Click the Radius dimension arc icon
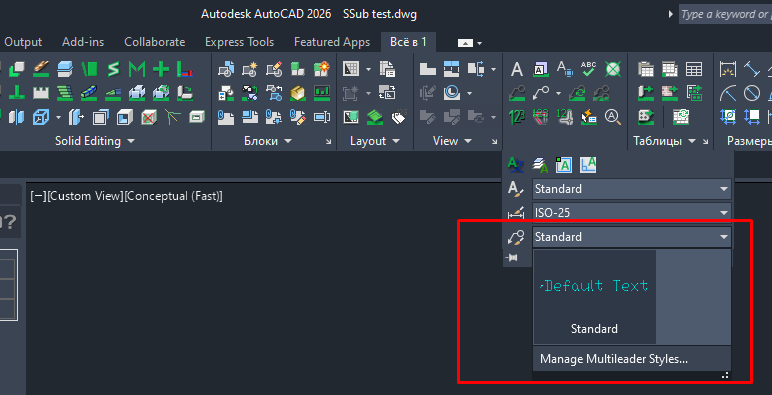 [728, 93]
